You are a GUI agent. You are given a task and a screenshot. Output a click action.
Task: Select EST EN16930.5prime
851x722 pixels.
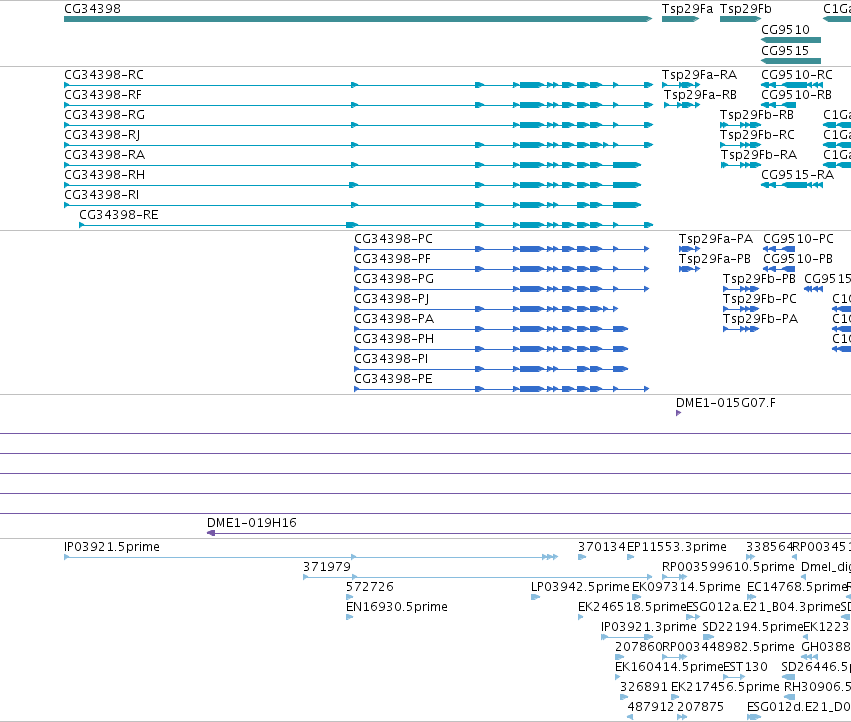[396, 607]
